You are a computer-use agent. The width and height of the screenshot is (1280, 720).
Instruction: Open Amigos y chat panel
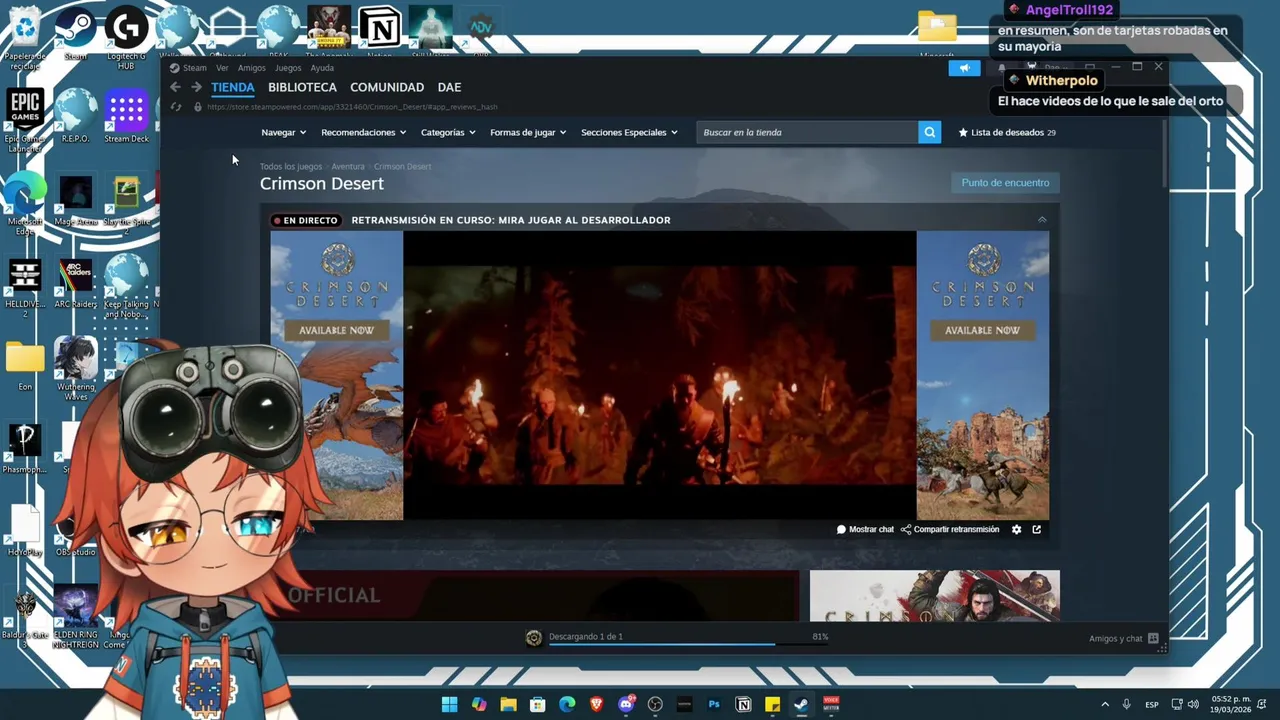pos(1123,638)
